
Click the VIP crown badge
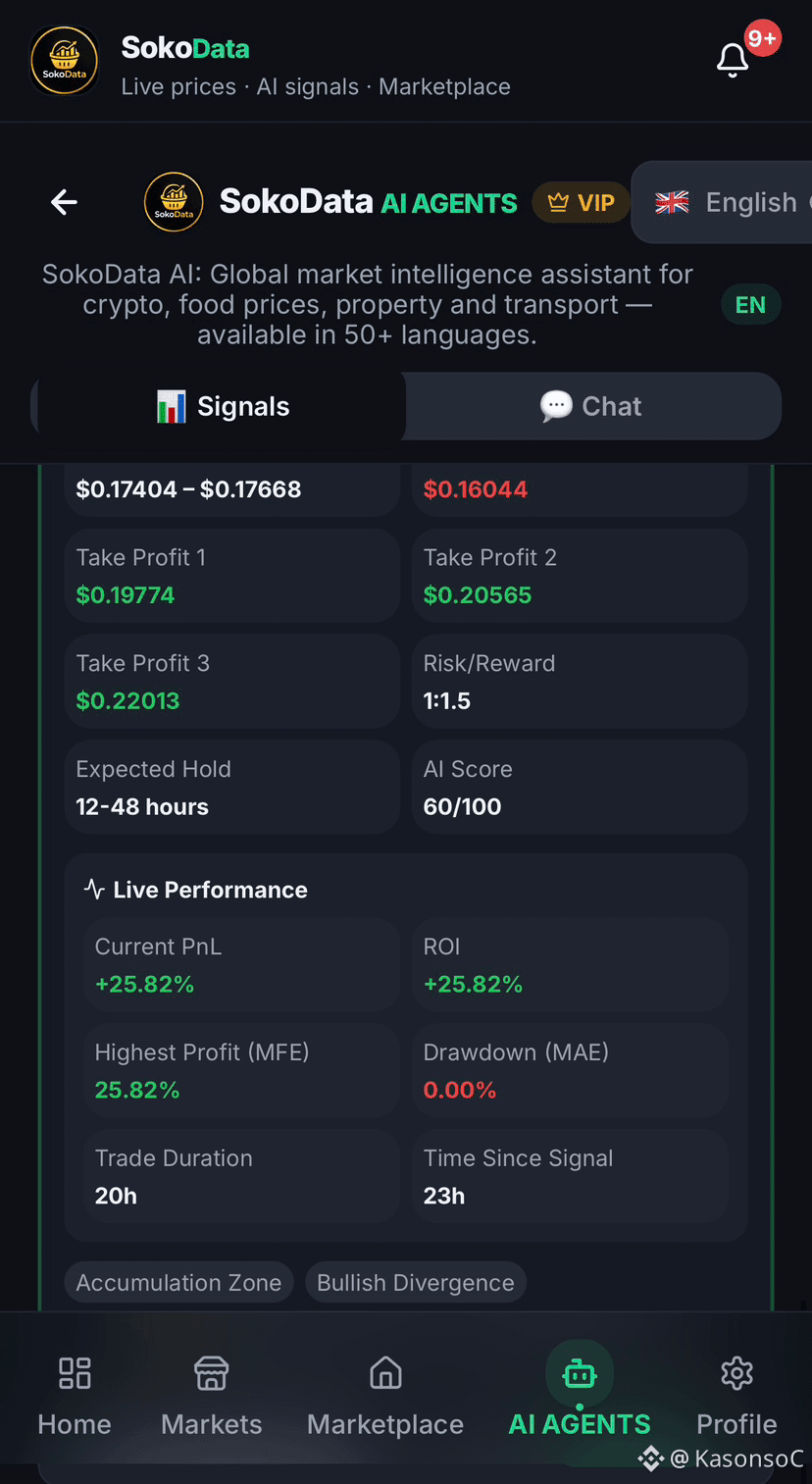pos(581,203)
